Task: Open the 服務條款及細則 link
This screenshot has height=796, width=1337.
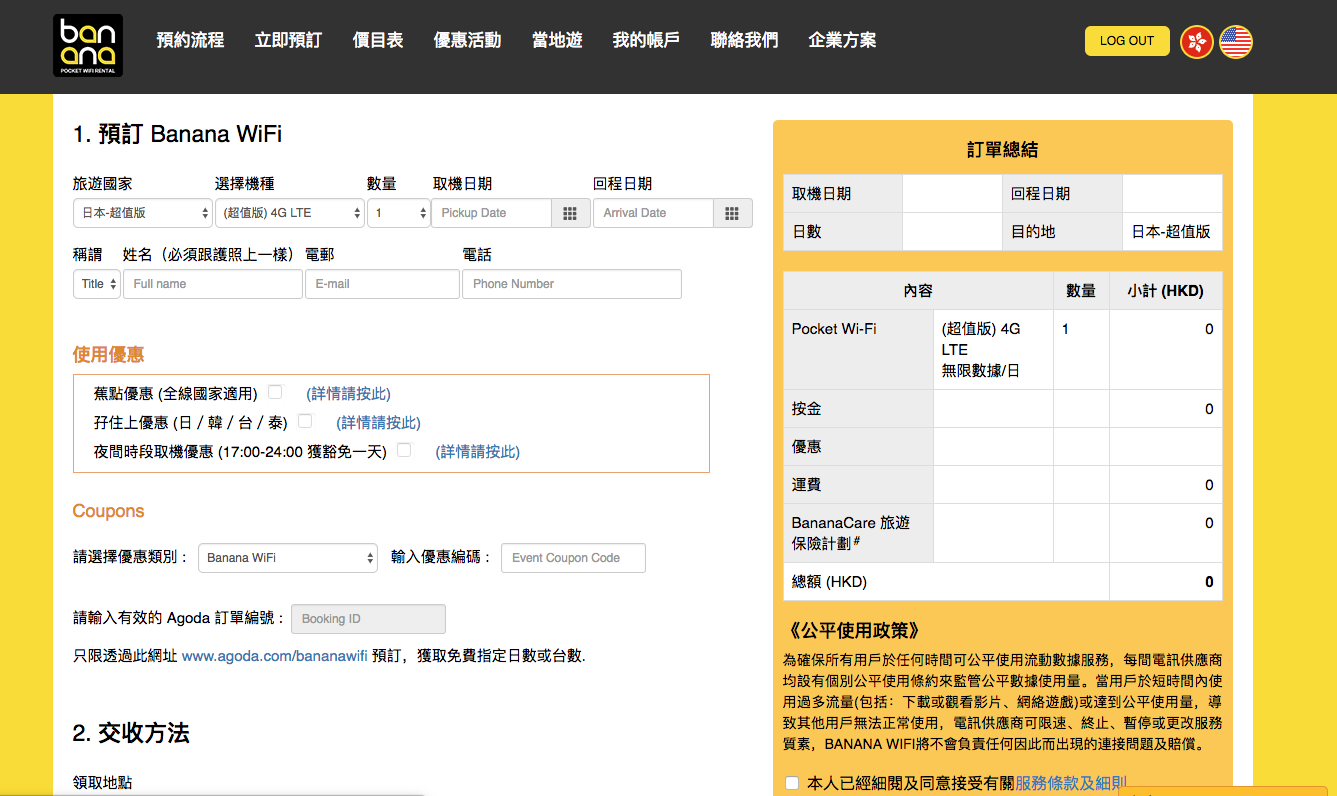Action: click(1071, 784)
